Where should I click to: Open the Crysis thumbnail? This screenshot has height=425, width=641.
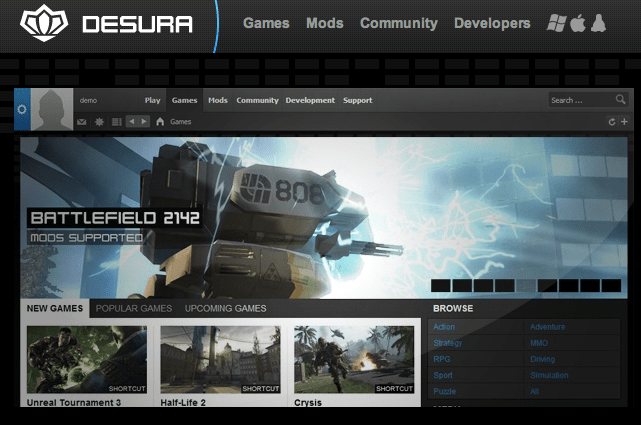(x=354, y=360)
